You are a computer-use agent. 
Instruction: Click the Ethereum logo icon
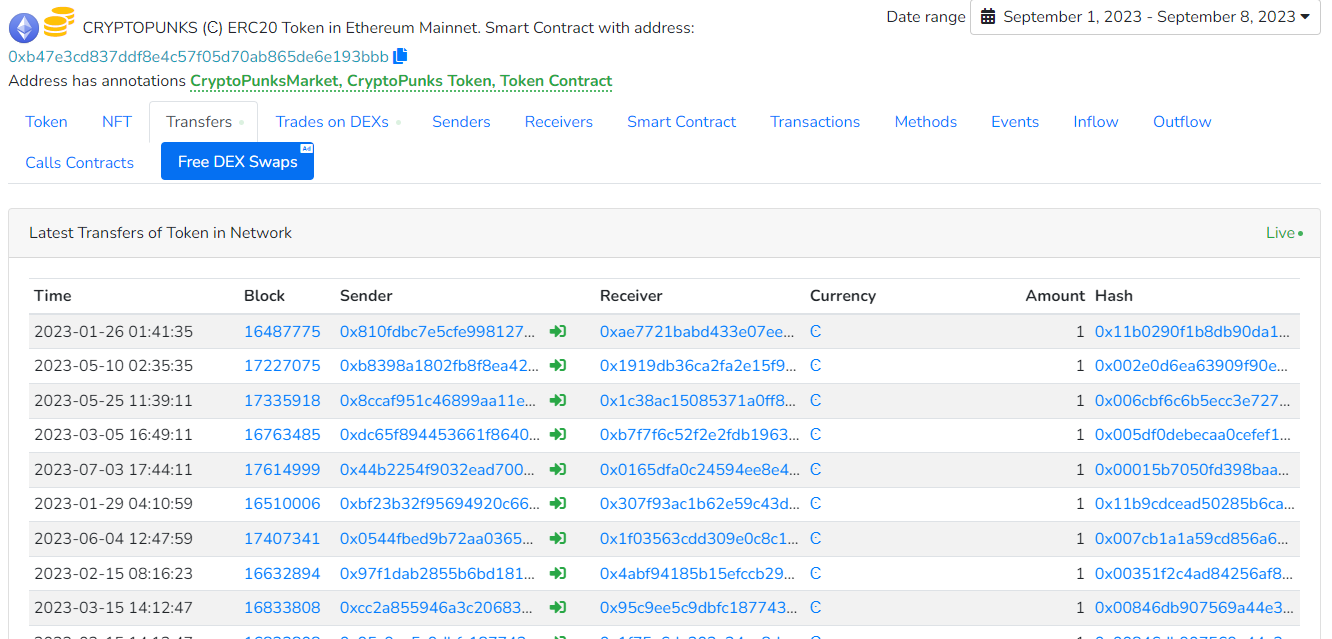point(24,27)
